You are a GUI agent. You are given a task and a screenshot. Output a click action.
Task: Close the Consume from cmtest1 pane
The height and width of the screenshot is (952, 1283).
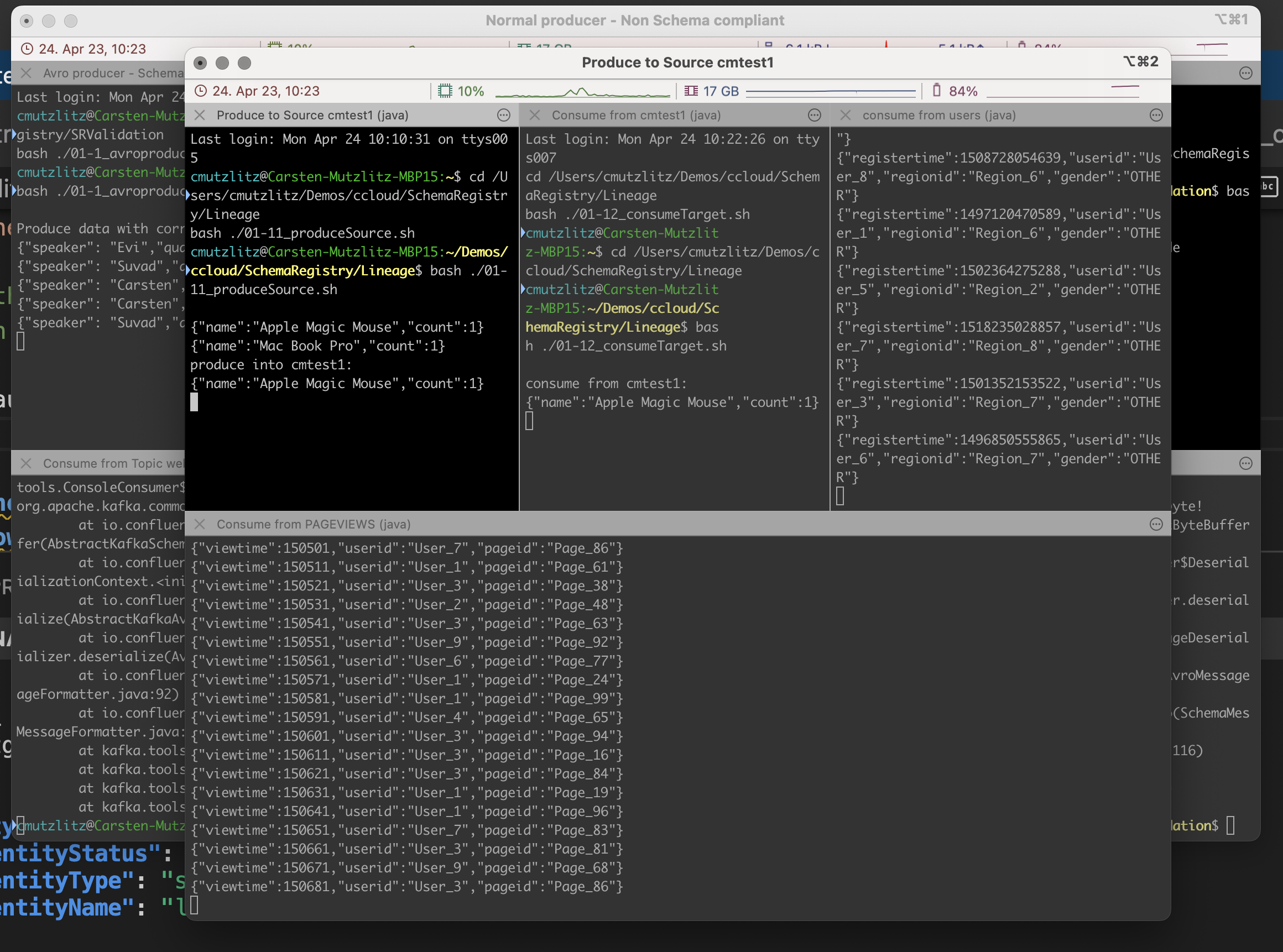[x=534, y=115]
